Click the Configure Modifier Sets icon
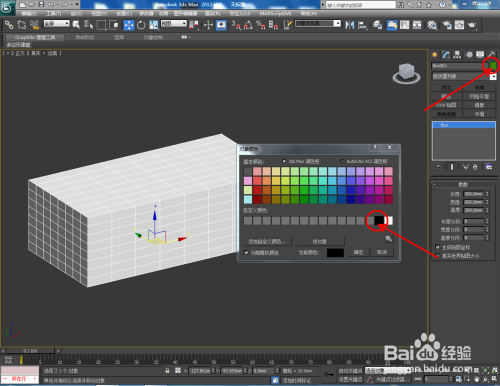 click(489, 167)
